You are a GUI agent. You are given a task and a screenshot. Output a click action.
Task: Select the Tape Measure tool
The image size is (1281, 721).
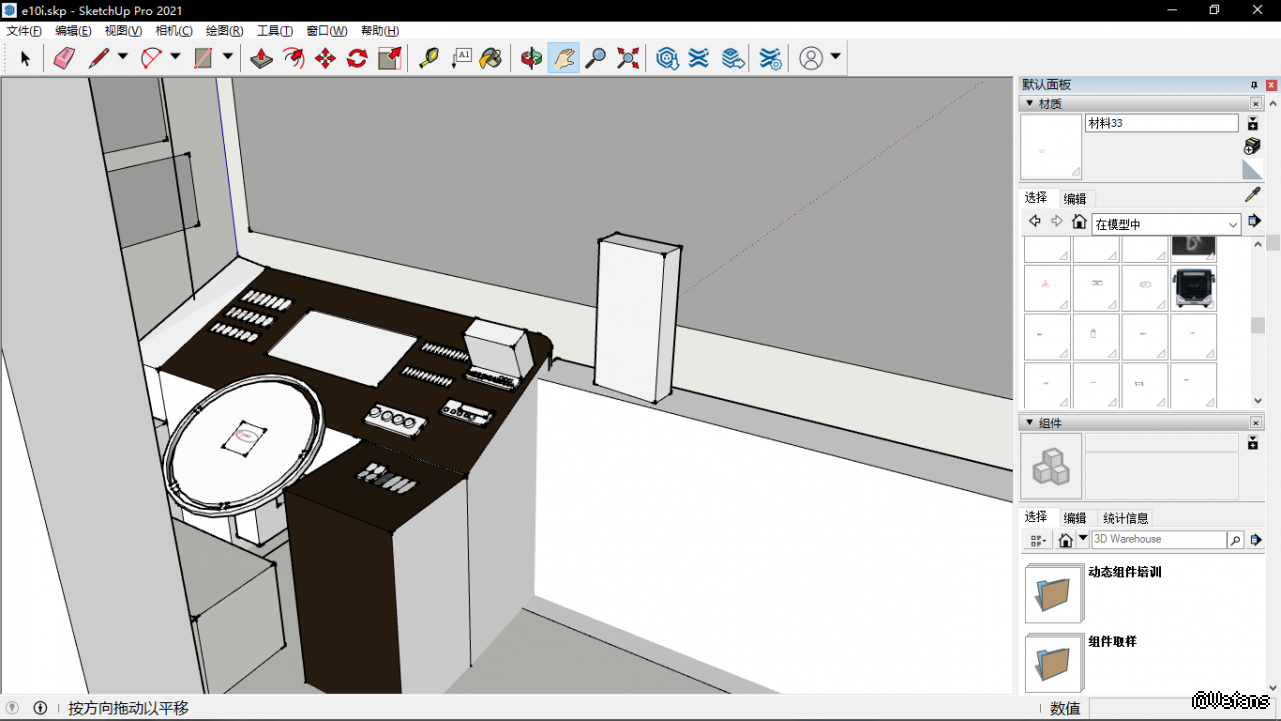429,58
